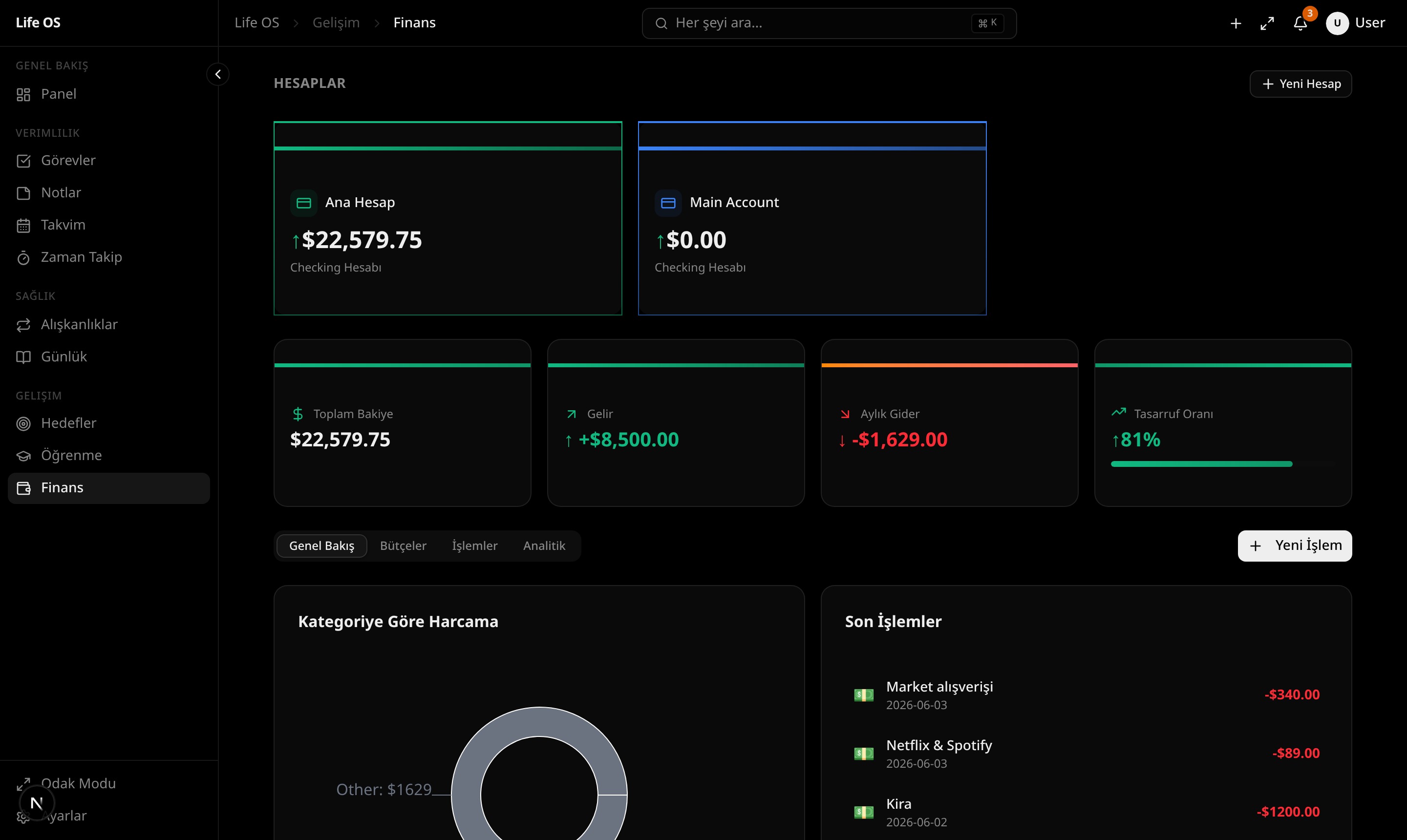Click the Finans breadcrumb
The height and width of the screenshot is (840, 1407).
click(x=414, y=22)
